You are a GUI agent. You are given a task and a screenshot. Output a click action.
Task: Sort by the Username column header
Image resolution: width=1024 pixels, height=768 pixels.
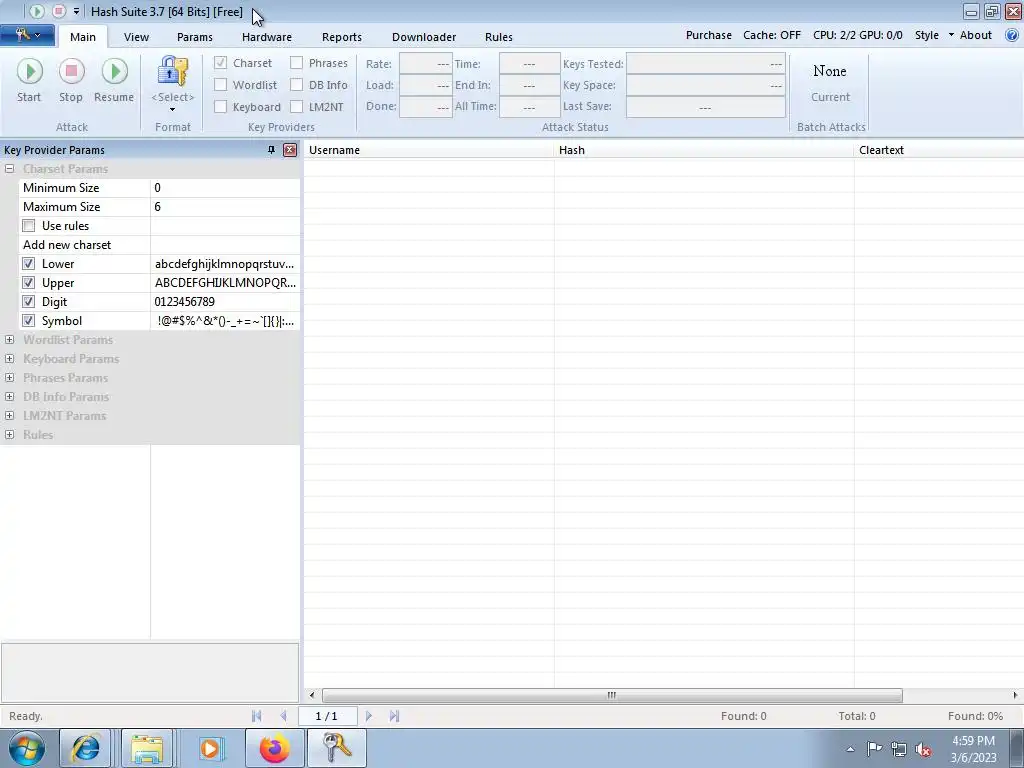coord(428,150)
